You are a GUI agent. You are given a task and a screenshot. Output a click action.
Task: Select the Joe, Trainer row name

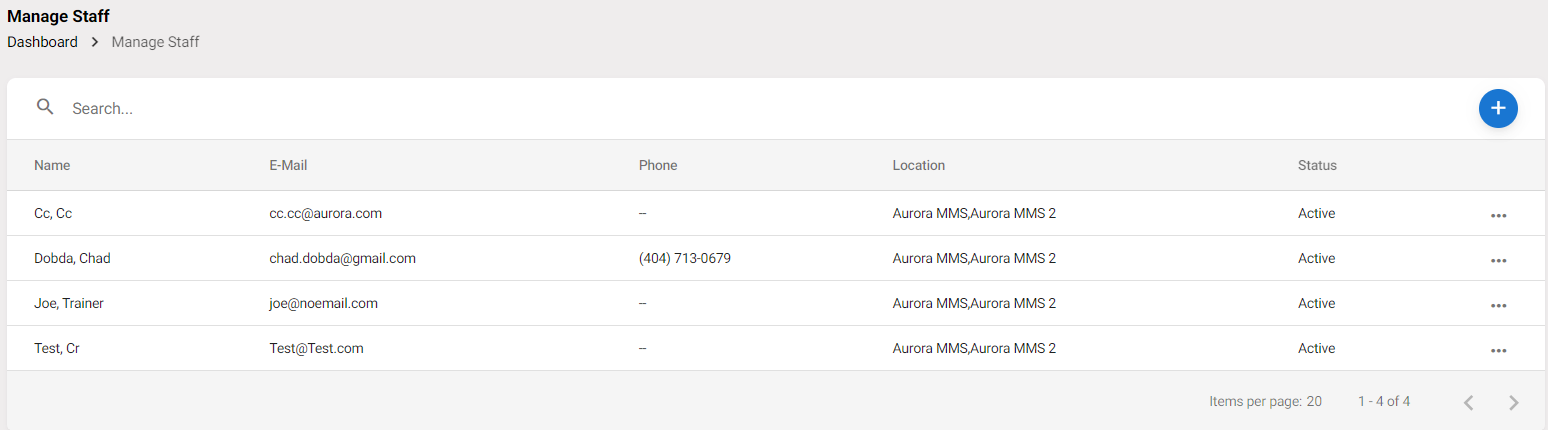point(69,303)
